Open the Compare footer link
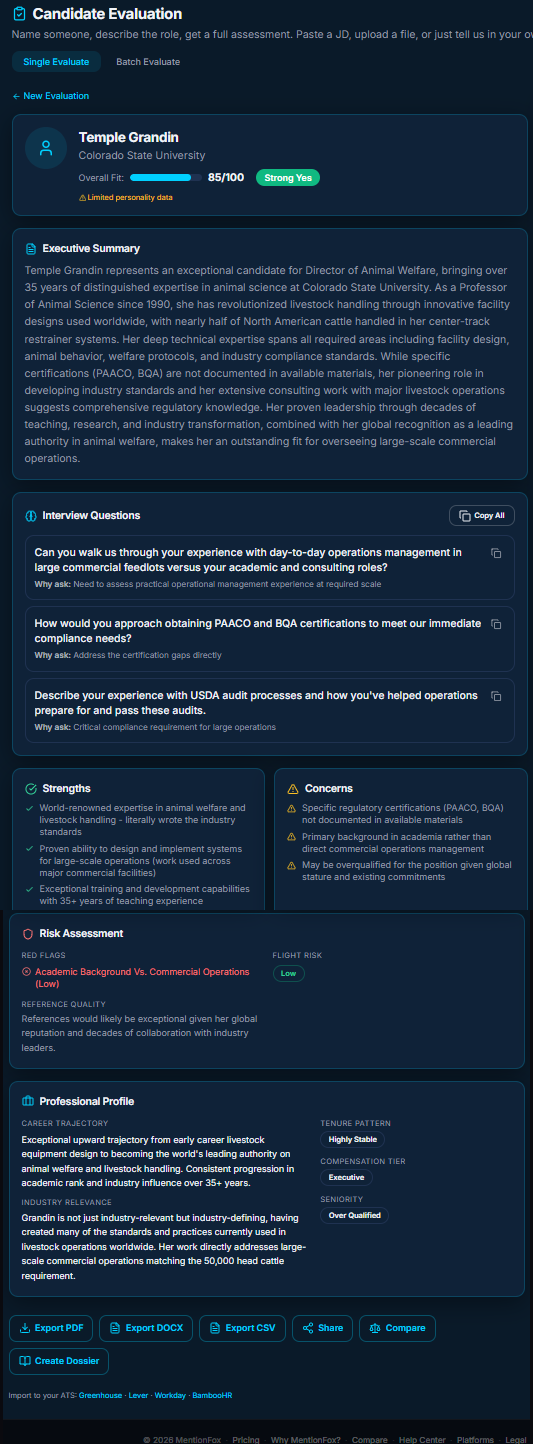The image size is (533, 1444). coord(370,1440)
